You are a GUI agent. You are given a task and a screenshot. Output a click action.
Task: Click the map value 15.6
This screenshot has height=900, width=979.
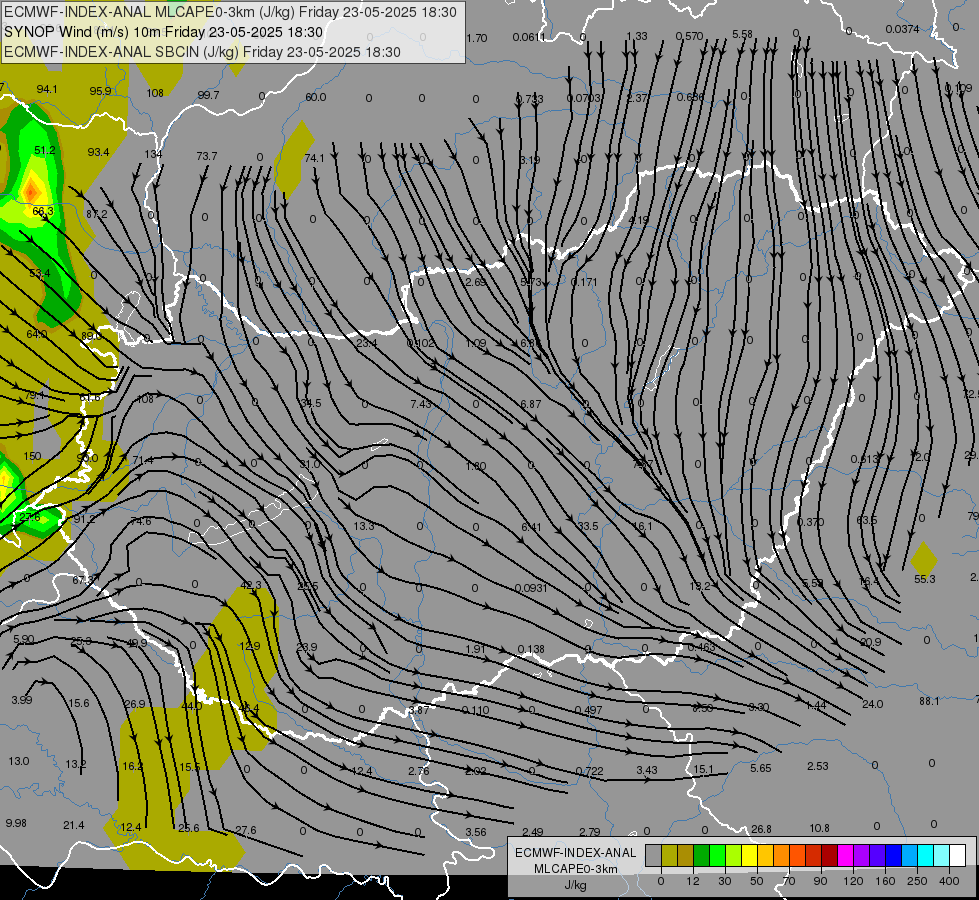79,703
